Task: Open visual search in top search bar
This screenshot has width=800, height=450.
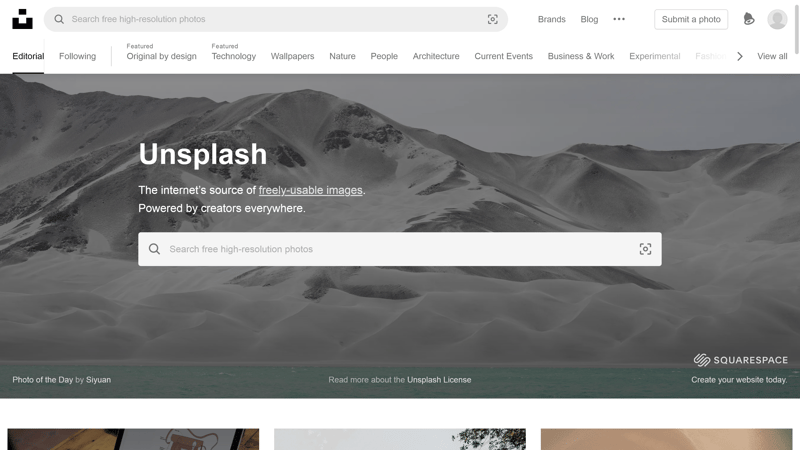Action: click(492, 19)
